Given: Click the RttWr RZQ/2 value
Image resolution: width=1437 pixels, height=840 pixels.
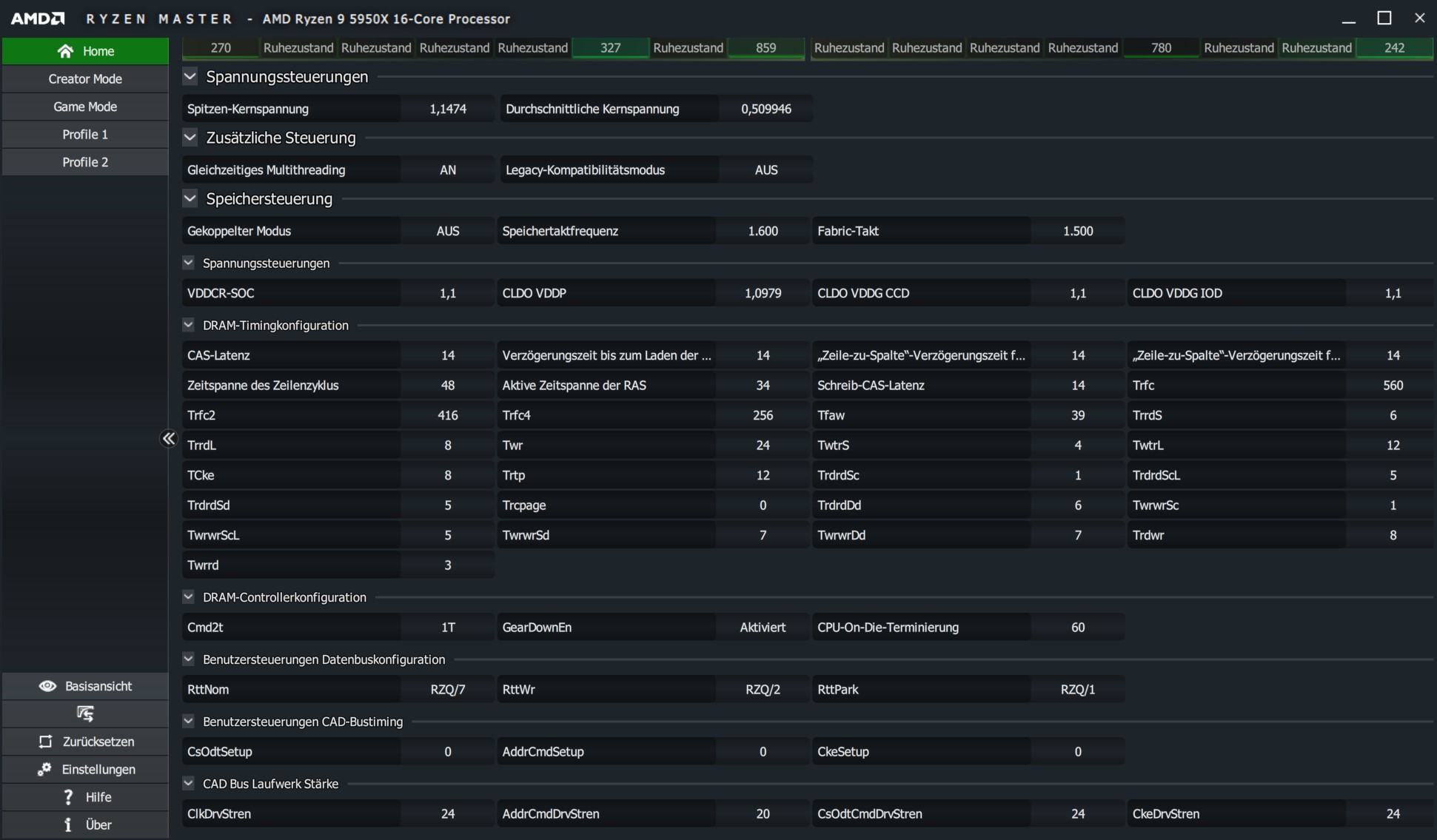Looking at the screenshot, I should 763,690.
